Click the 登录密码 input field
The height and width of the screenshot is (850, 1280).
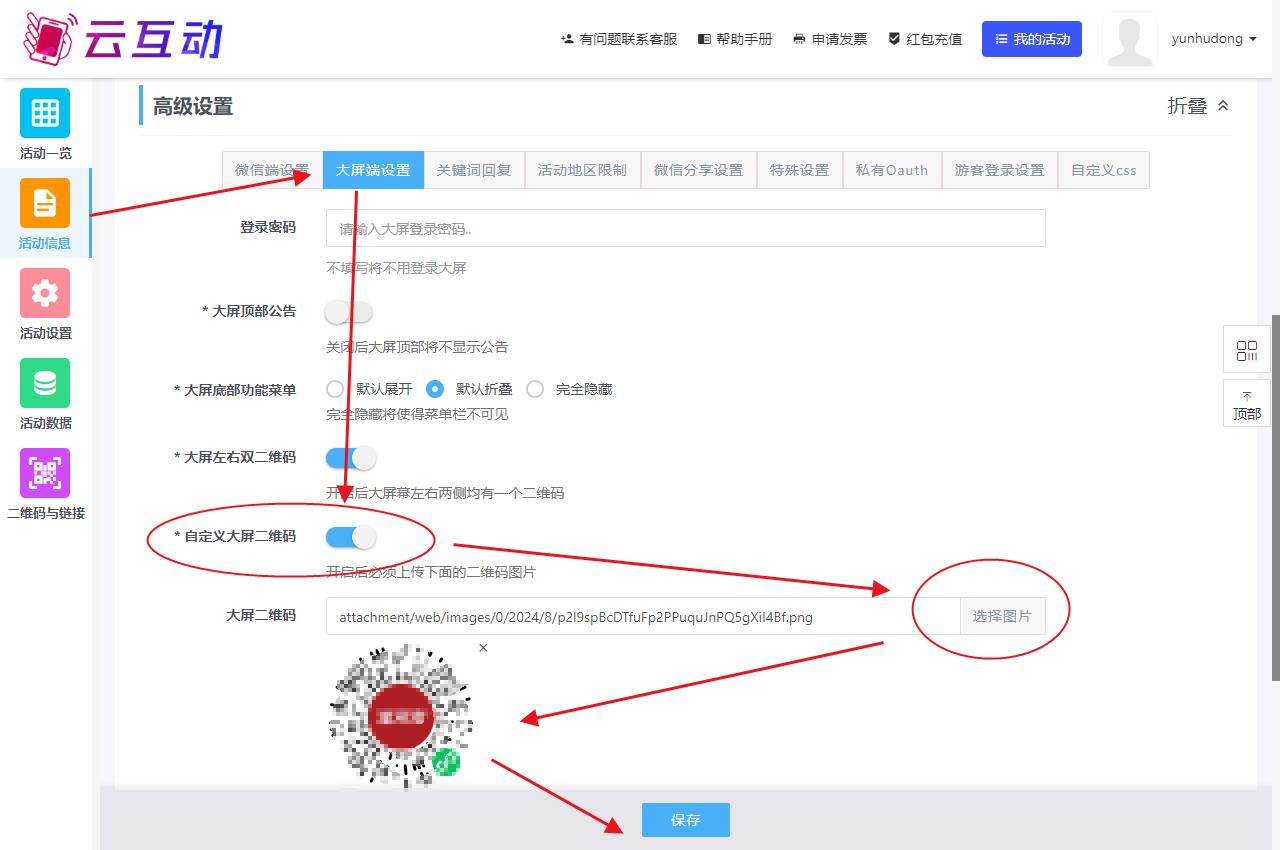click(685, 228)
